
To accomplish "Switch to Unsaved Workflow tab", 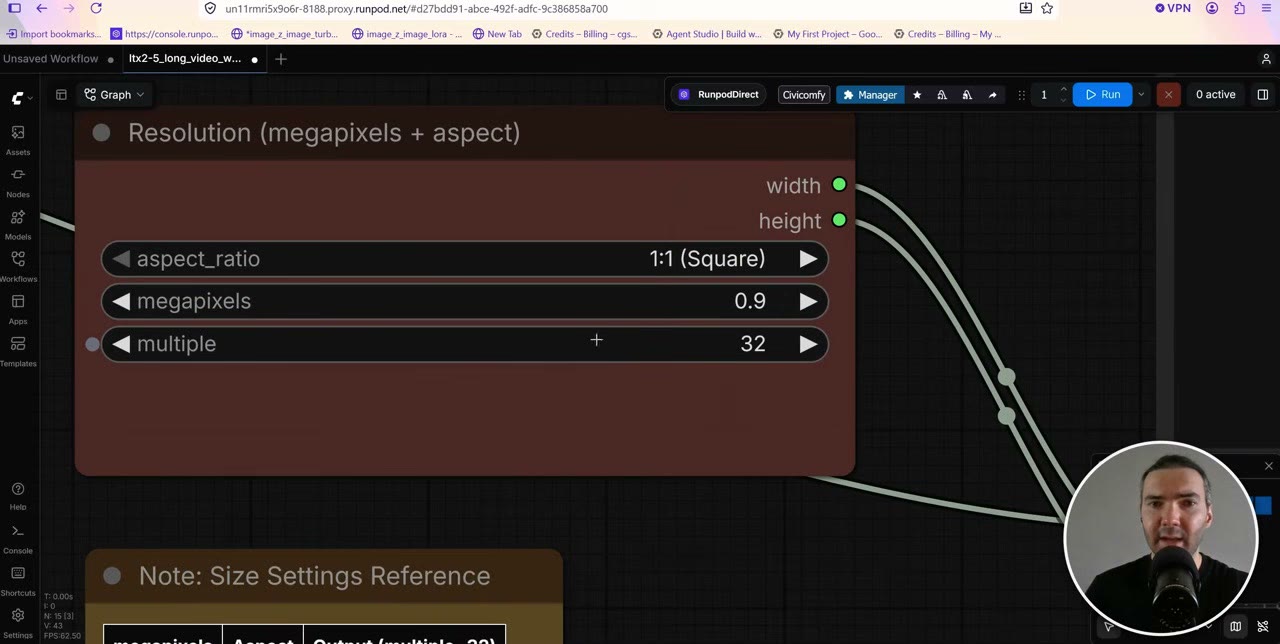I will [x=51, y=59].
